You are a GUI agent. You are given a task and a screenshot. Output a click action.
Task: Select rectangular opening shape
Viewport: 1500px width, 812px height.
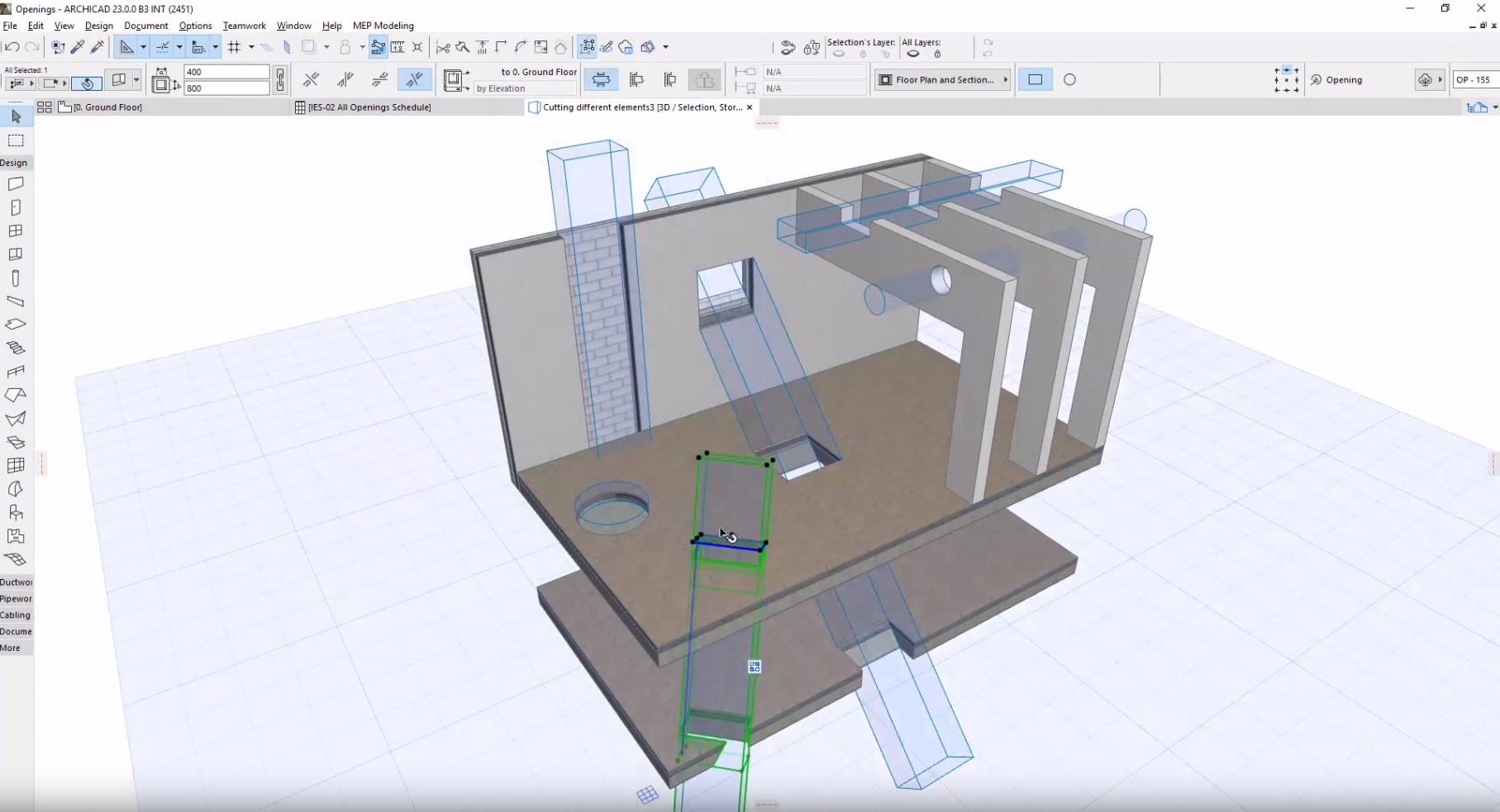(x=1035, y=79)
